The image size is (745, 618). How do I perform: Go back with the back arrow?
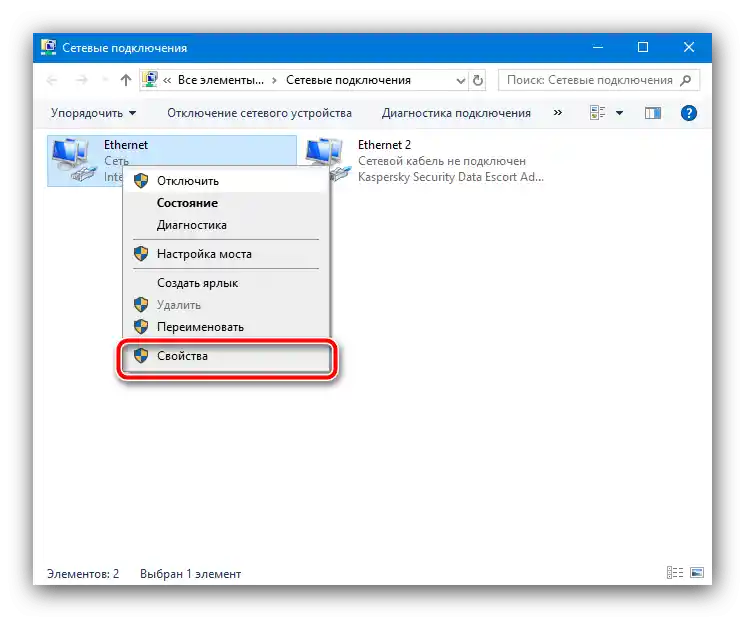pos(52,80)
